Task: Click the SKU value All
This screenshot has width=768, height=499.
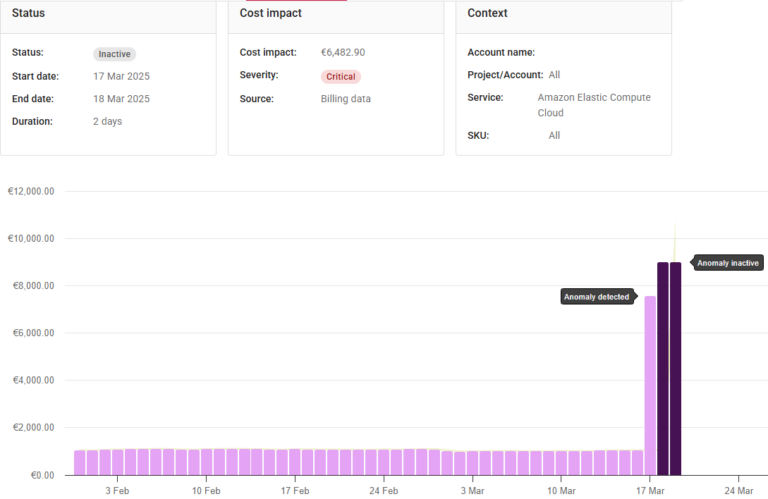Action: coord(554,135)
